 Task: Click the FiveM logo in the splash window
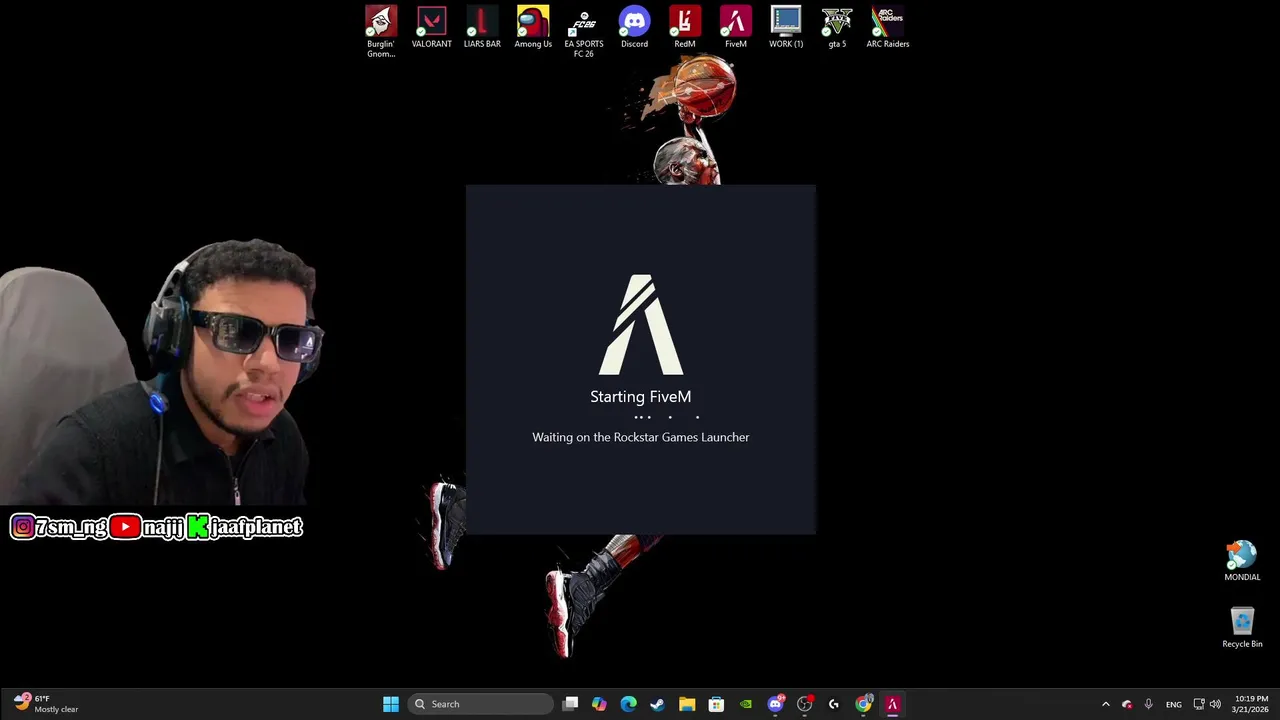pyautogui.click(x=640, y=325)
